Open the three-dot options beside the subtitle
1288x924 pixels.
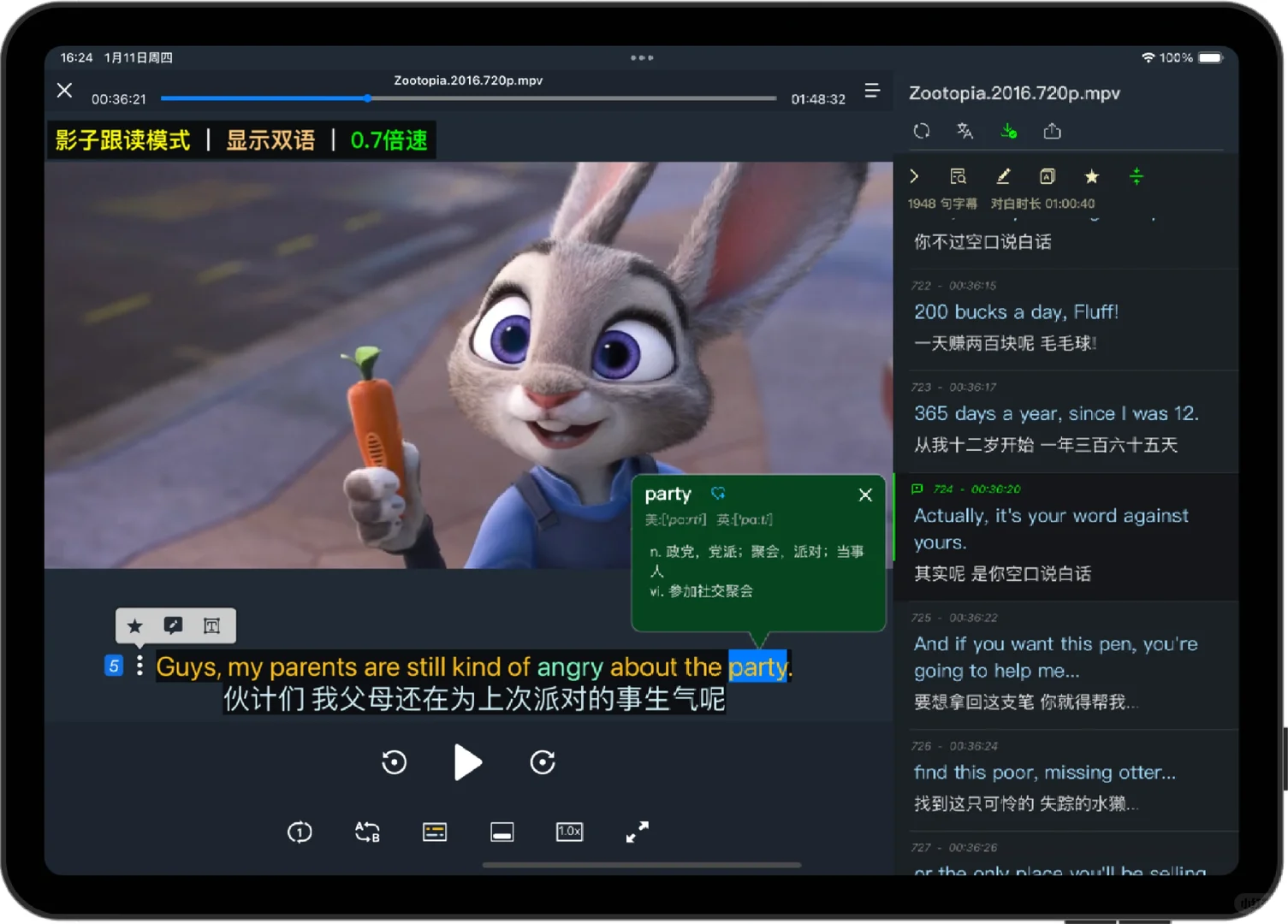point(139,666)
